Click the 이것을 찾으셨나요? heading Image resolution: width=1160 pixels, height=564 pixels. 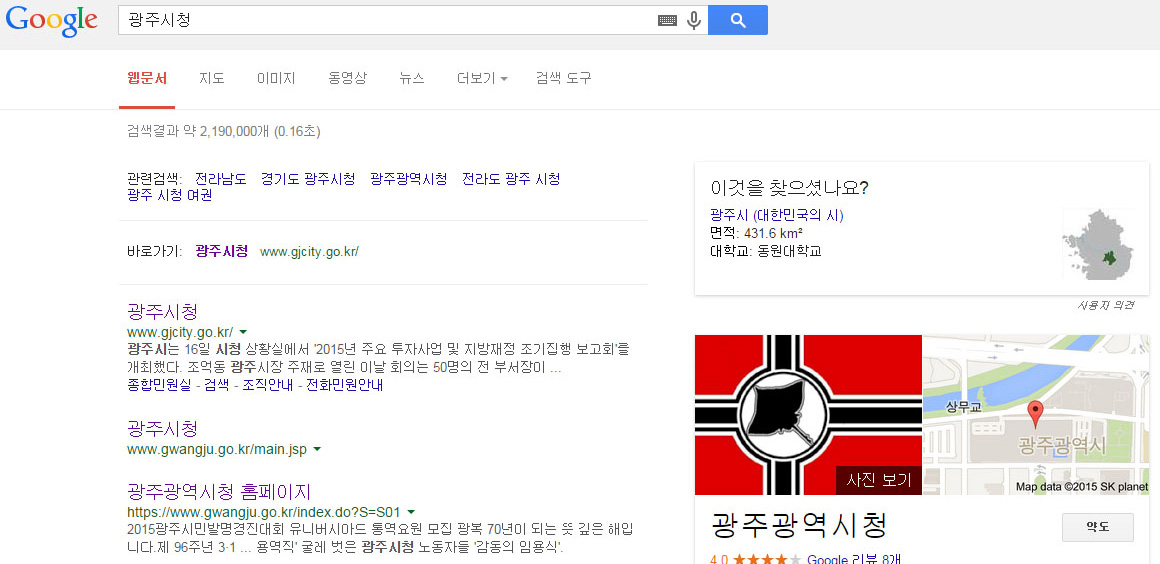789,187
